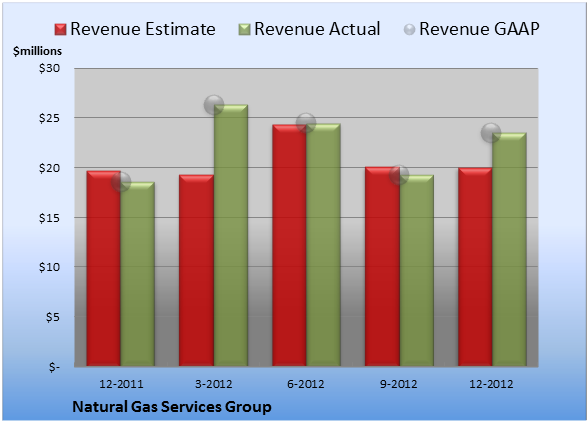
Task: Select the green actual bar for 3-2012
Action: [x=231, y=235]
